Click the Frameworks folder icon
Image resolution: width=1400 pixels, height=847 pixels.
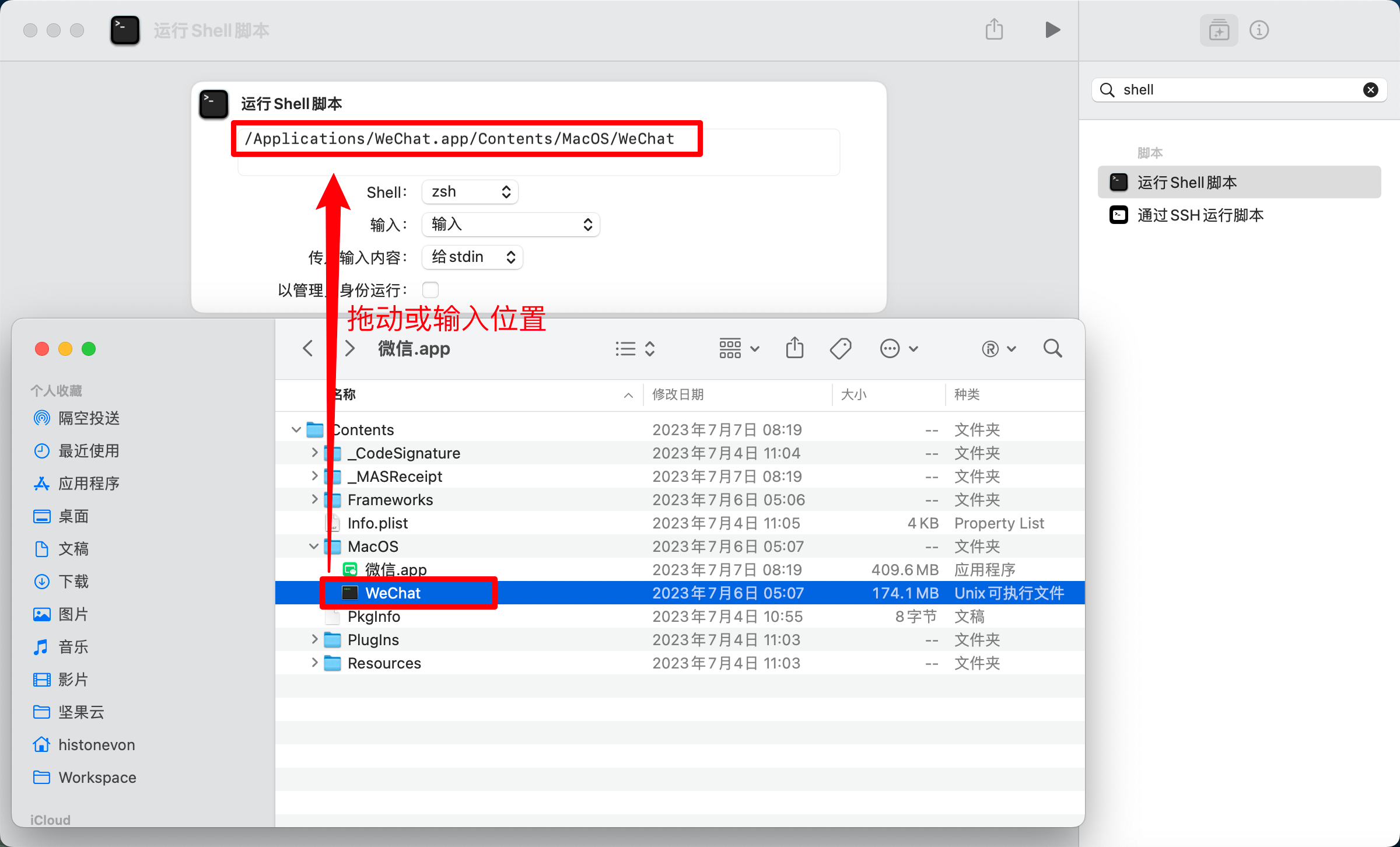333,499
